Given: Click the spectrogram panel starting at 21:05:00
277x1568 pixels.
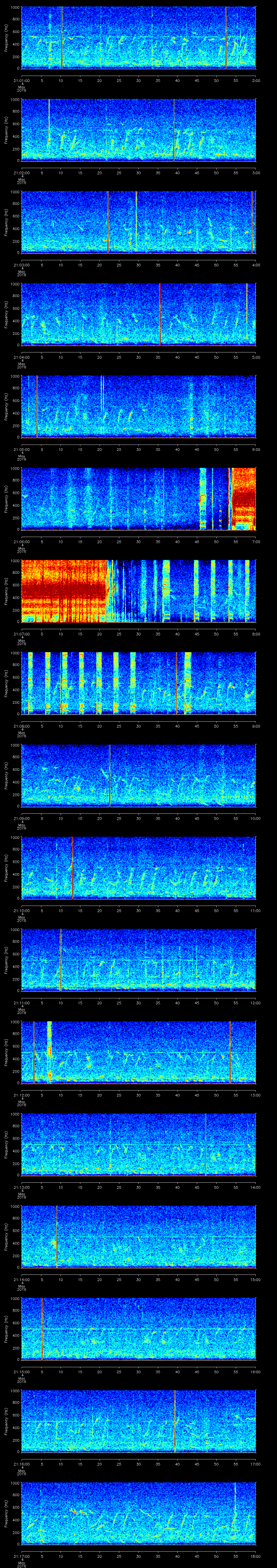Looking at the screenshot, I should 138,407.
